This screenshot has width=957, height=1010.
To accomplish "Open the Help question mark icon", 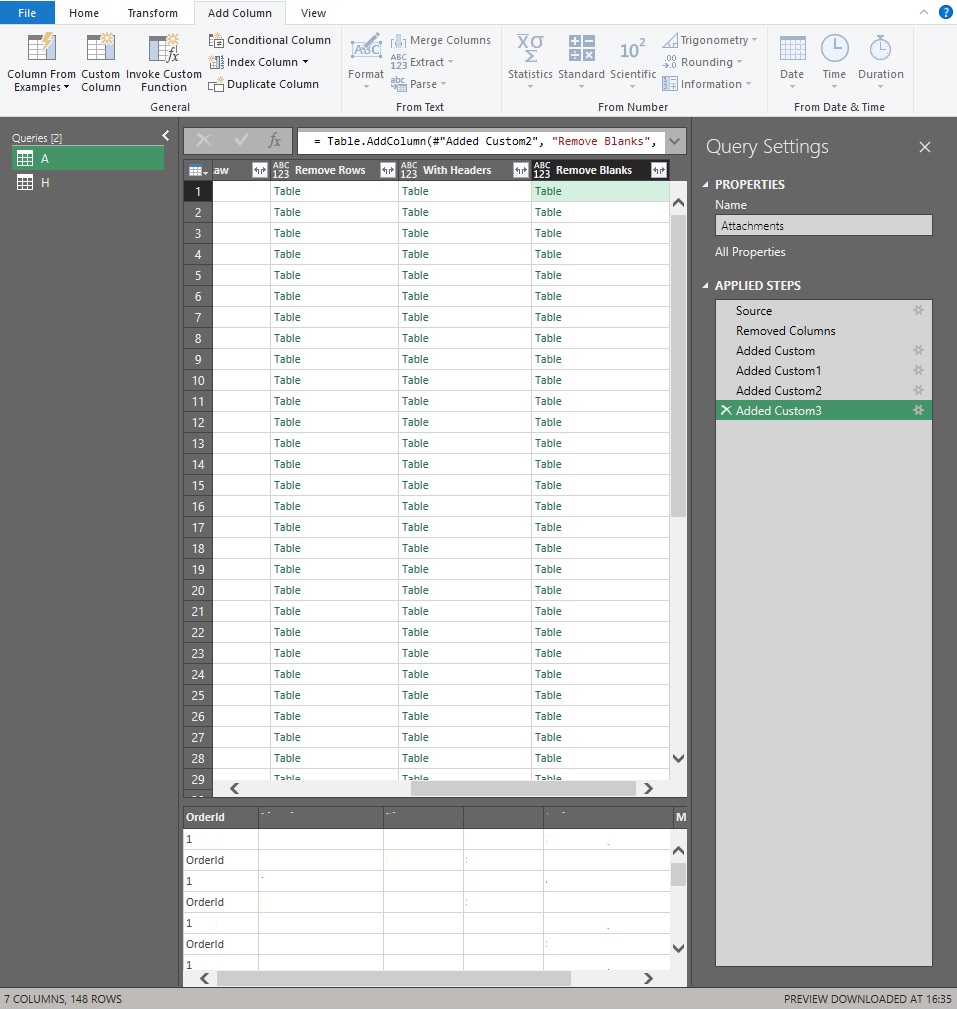I will click(945, 12).
